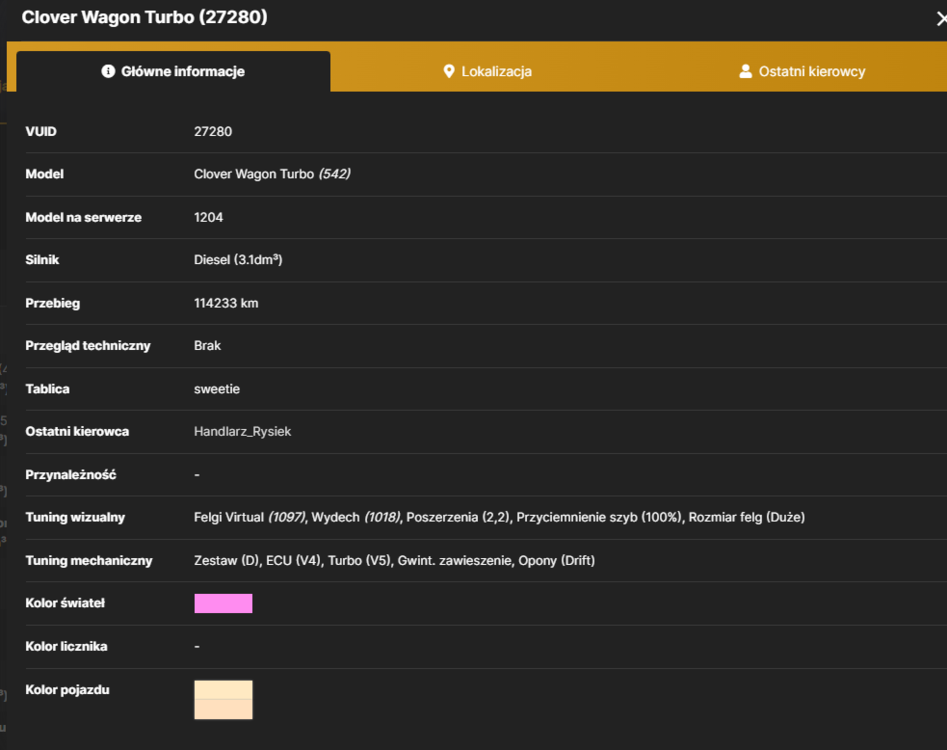Click the ECU (V4) entry
Viewport: 947px width, 750px height.
[x=294, y=560]
